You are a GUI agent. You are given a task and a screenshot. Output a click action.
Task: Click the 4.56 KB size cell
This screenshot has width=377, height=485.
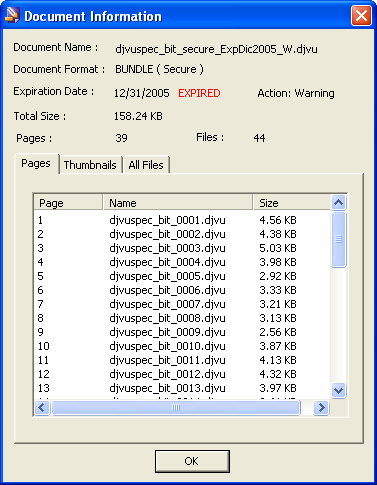[278, 220]
